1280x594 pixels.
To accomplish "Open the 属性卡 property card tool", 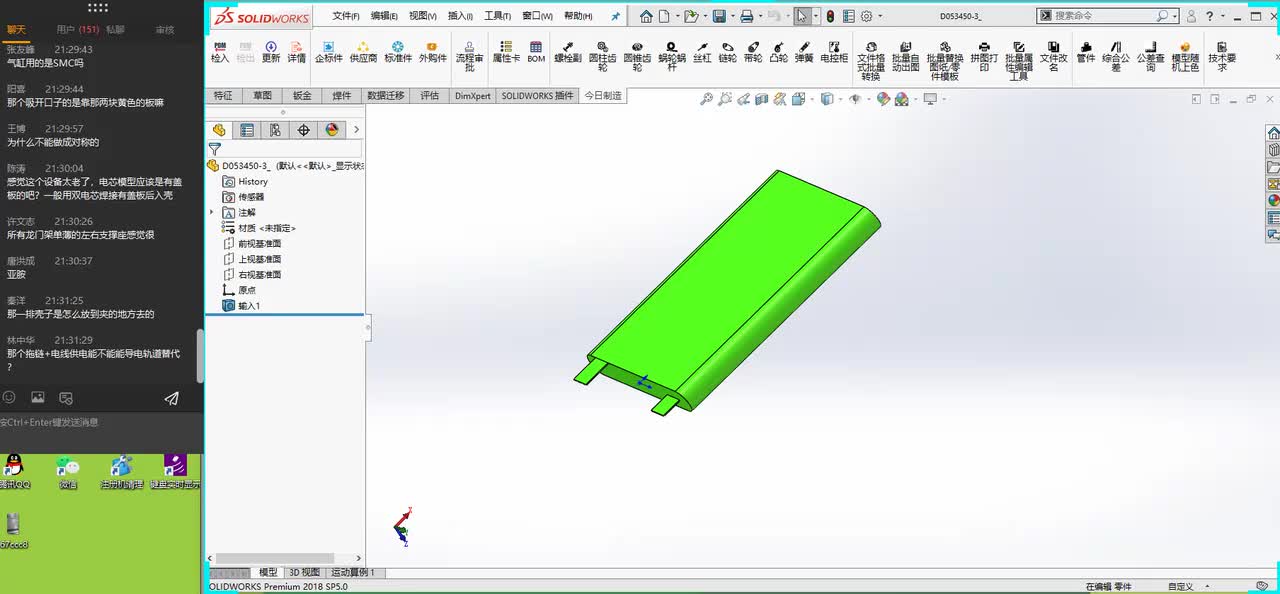I will 506,52.
